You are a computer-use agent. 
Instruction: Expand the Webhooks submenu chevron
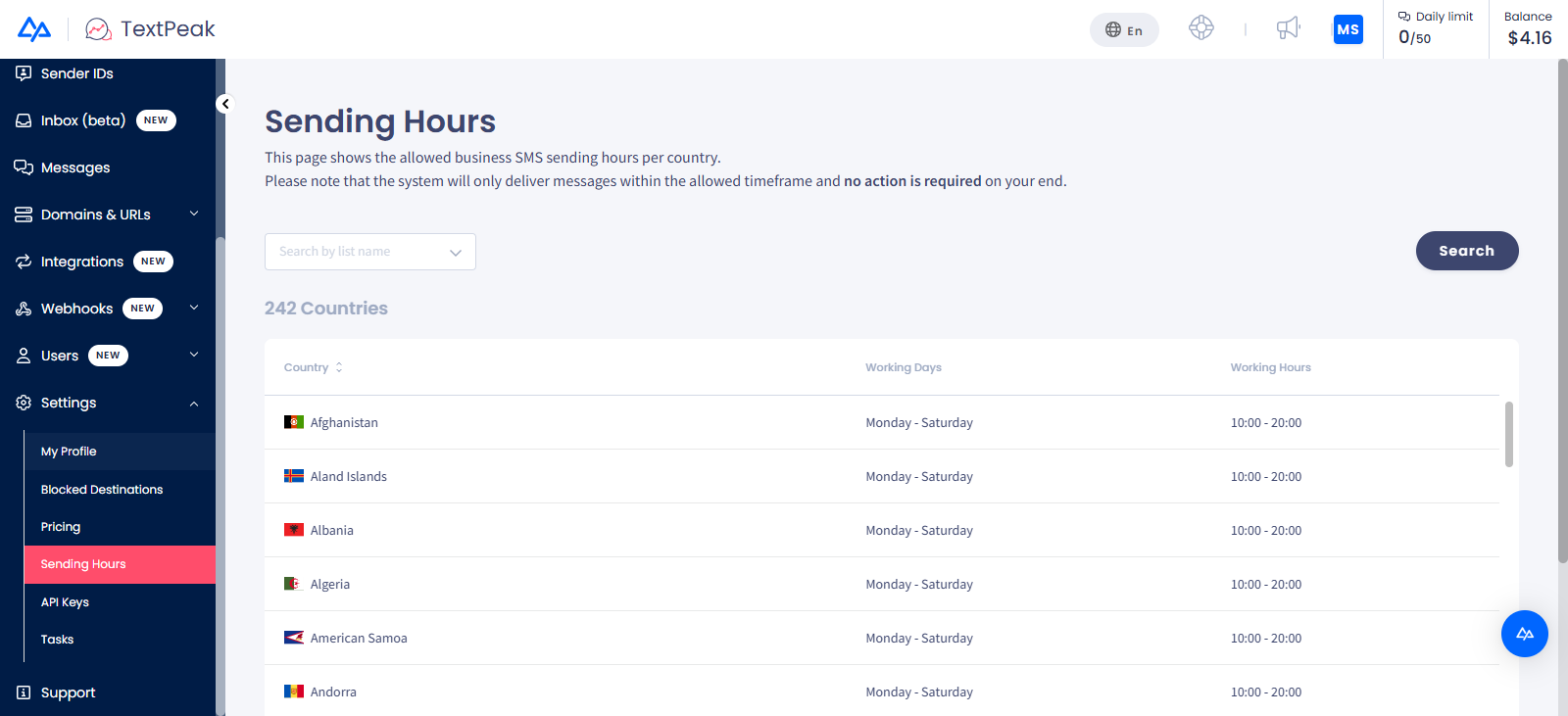coord(194,308)
